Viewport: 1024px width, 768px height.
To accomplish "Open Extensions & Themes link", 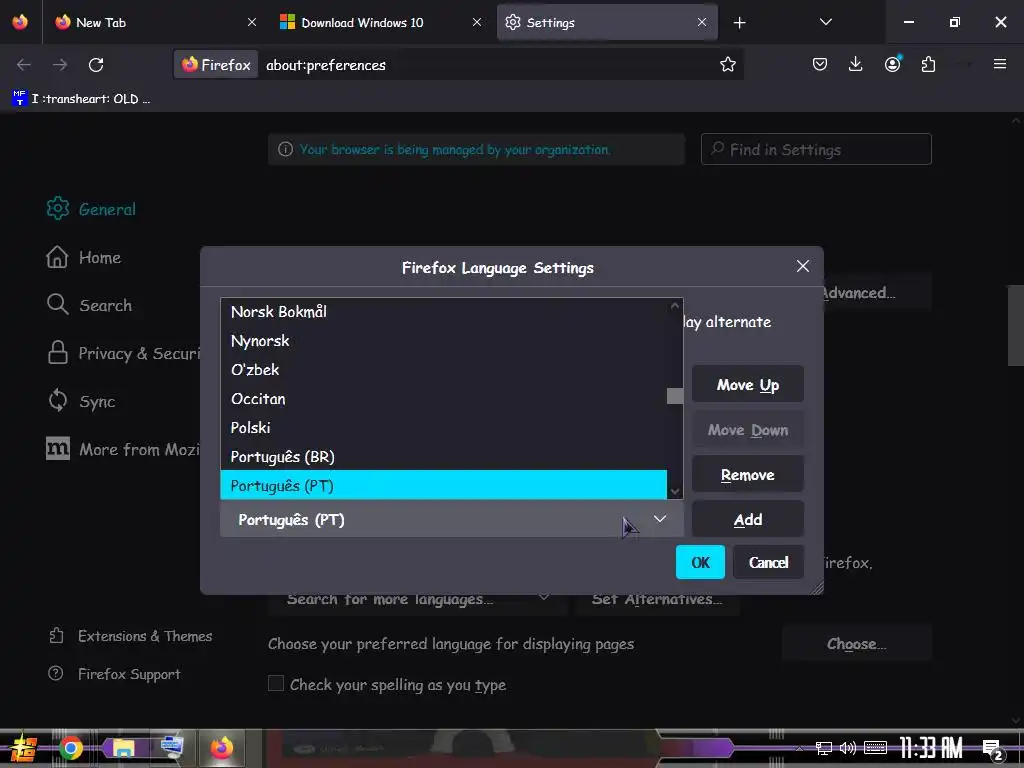I will pyautogui.click(x=131, y=636).
